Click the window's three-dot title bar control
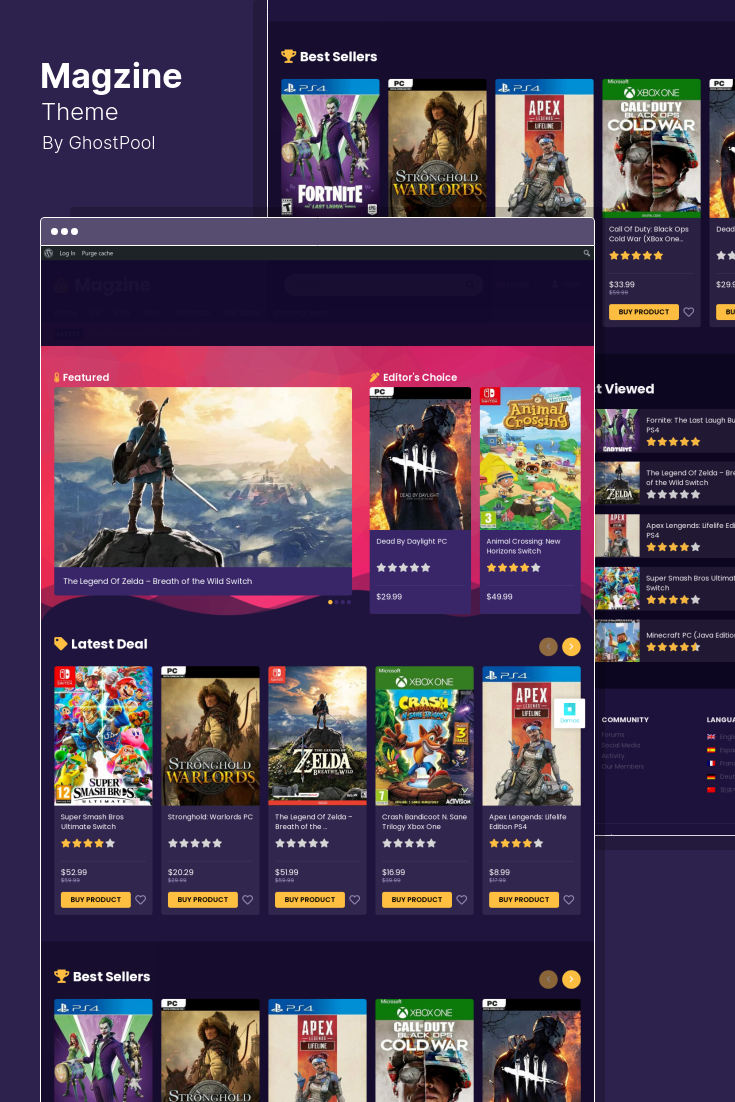This screenshot has height=1102, width=735. pyautogui.click(x=64, y=231)
